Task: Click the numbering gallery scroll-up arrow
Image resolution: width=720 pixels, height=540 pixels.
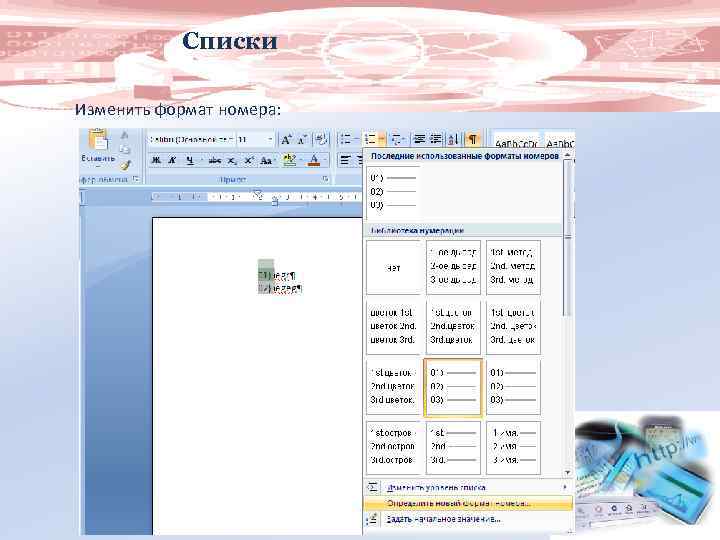Action: [x=568, y=156]
